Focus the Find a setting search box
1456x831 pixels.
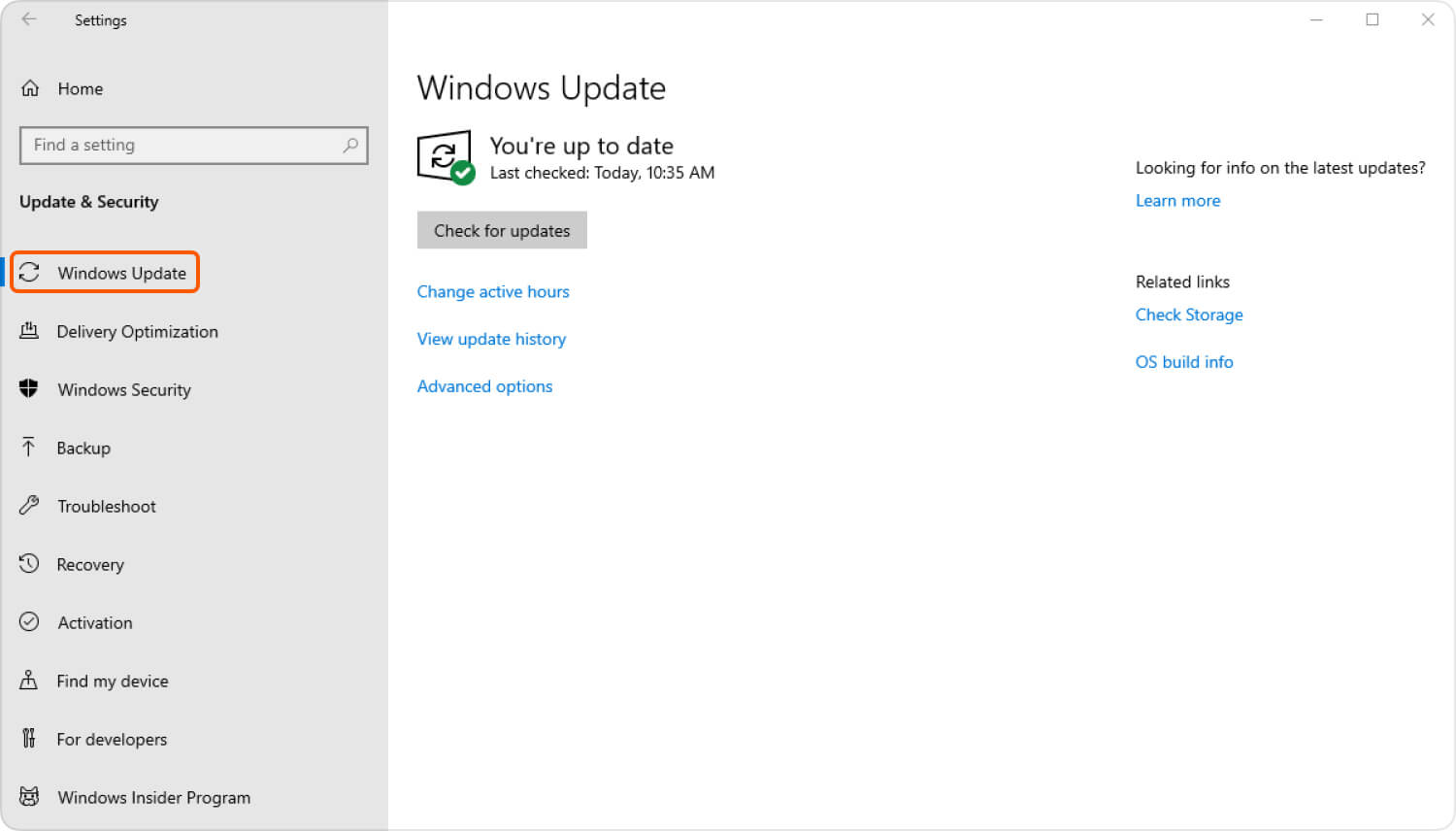point(193,145)
